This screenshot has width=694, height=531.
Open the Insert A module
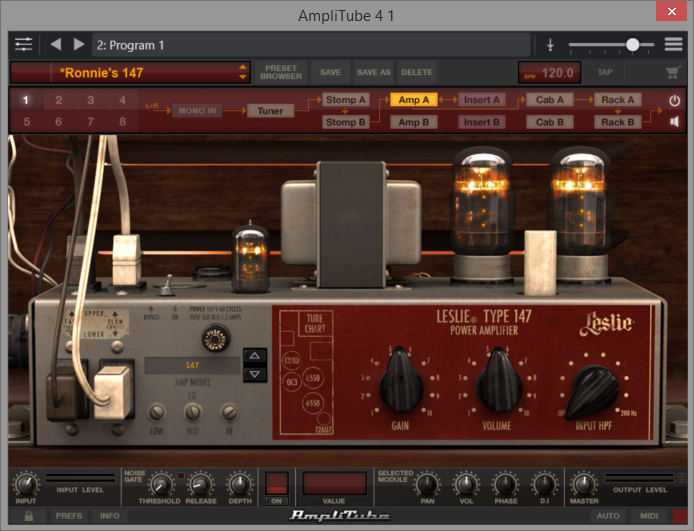(482, 100)
